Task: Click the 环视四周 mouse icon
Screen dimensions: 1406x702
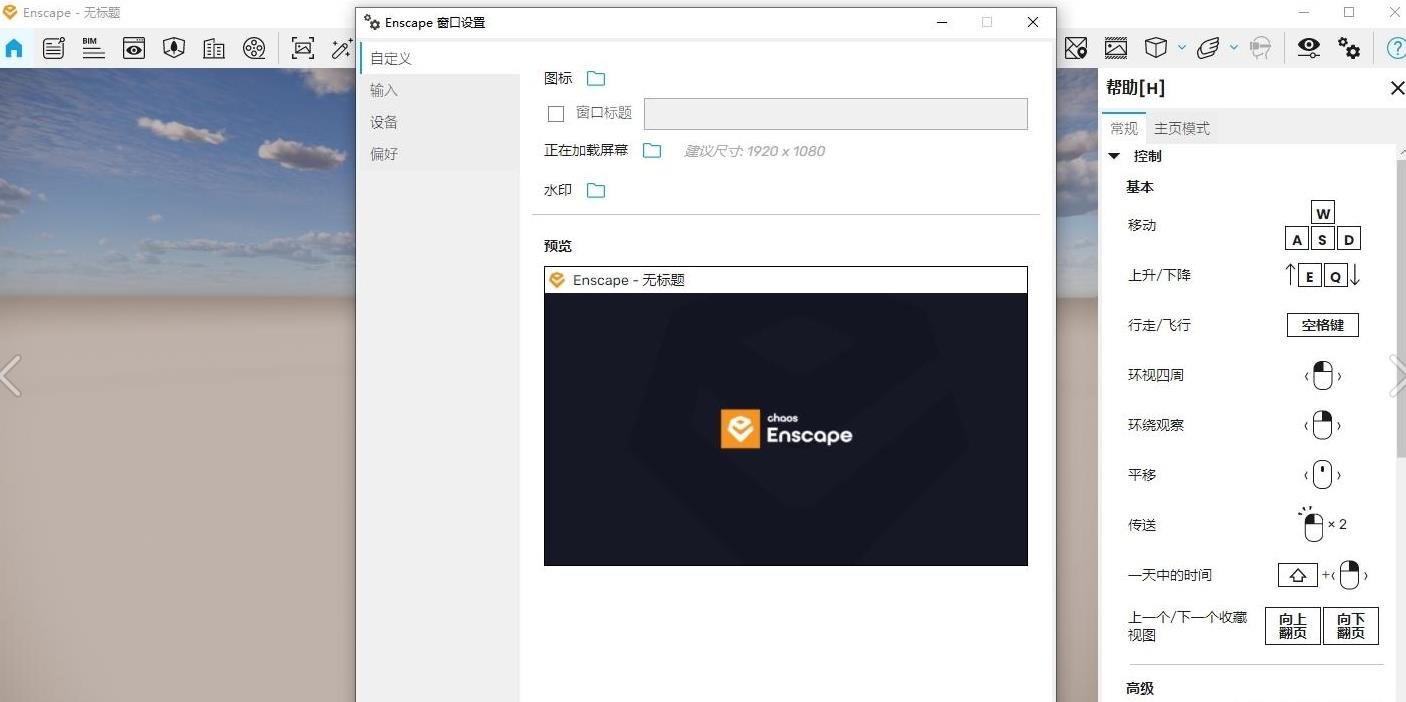Action: point(1322,376)
